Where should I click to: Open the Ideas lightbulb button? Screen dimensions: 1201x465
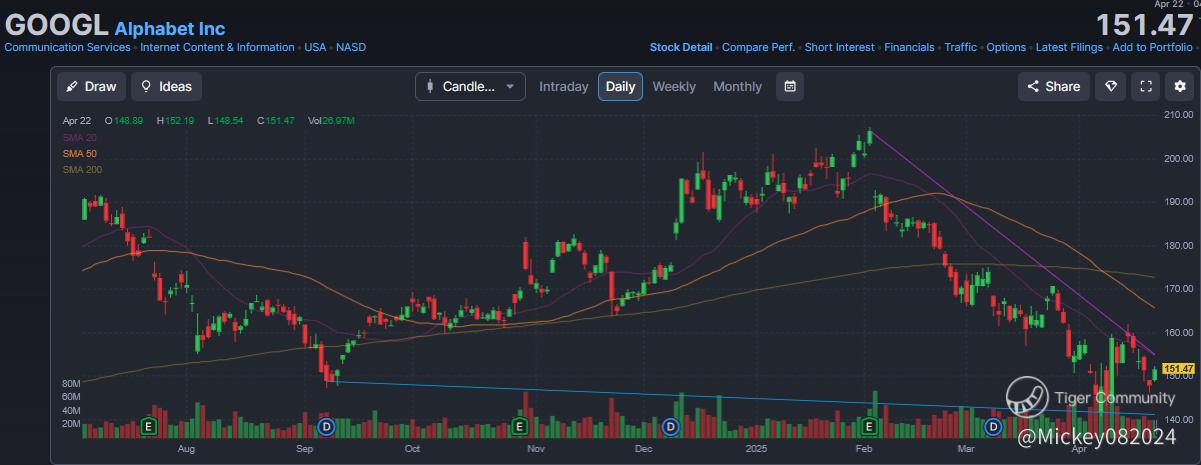167,86
